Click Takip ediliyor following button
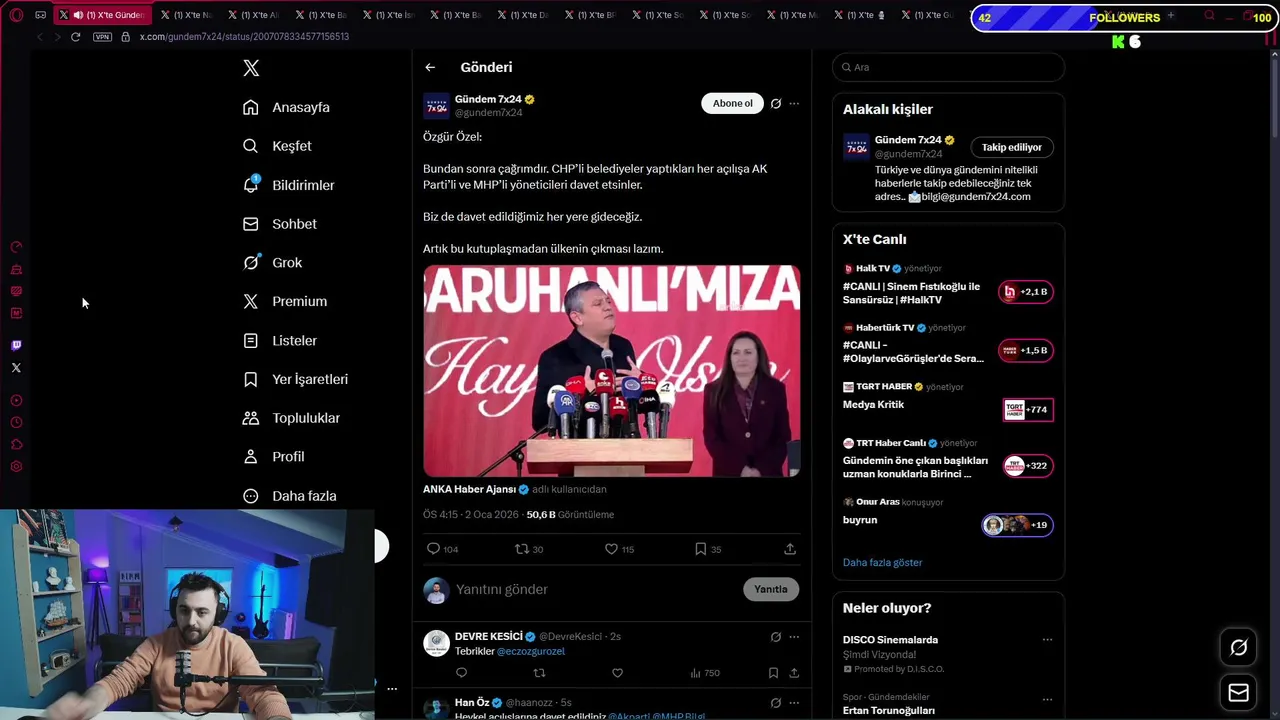The height and width of the screenshot is (720, 1280). coord(1011,147)
